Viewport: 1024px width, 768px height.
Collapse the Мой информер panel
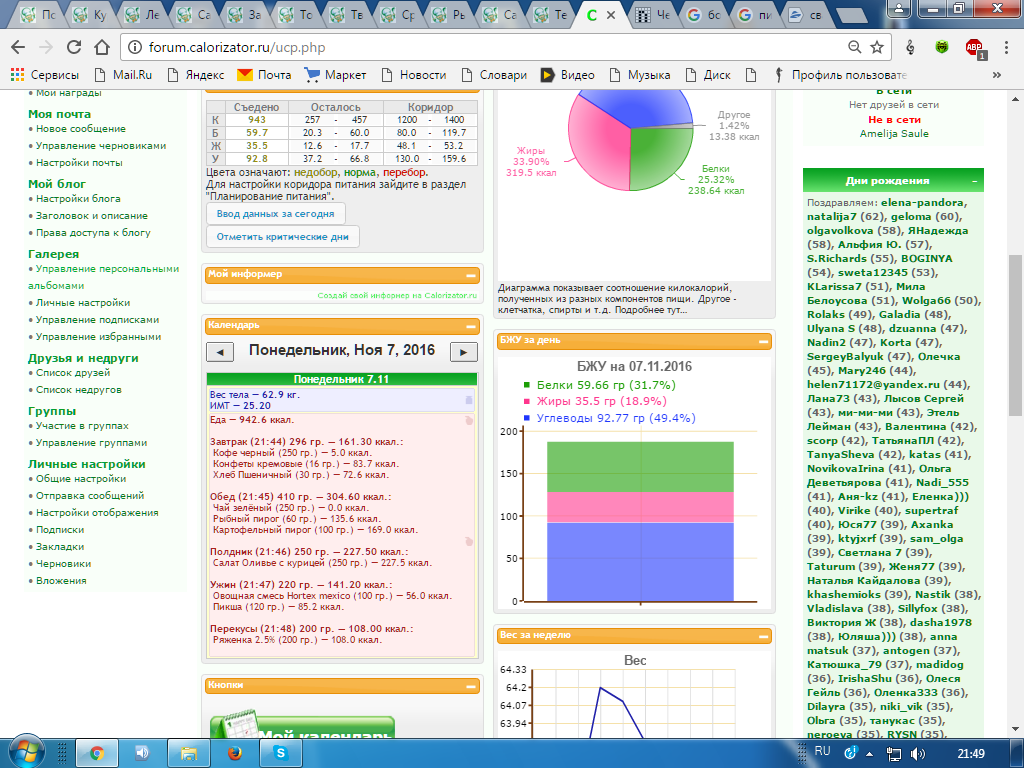470,276
